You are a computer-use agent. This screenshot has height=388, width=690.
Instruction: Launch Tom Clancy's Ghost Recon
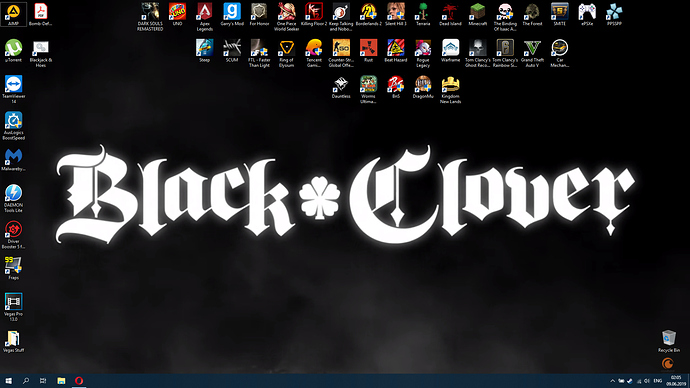pos(477,53)
